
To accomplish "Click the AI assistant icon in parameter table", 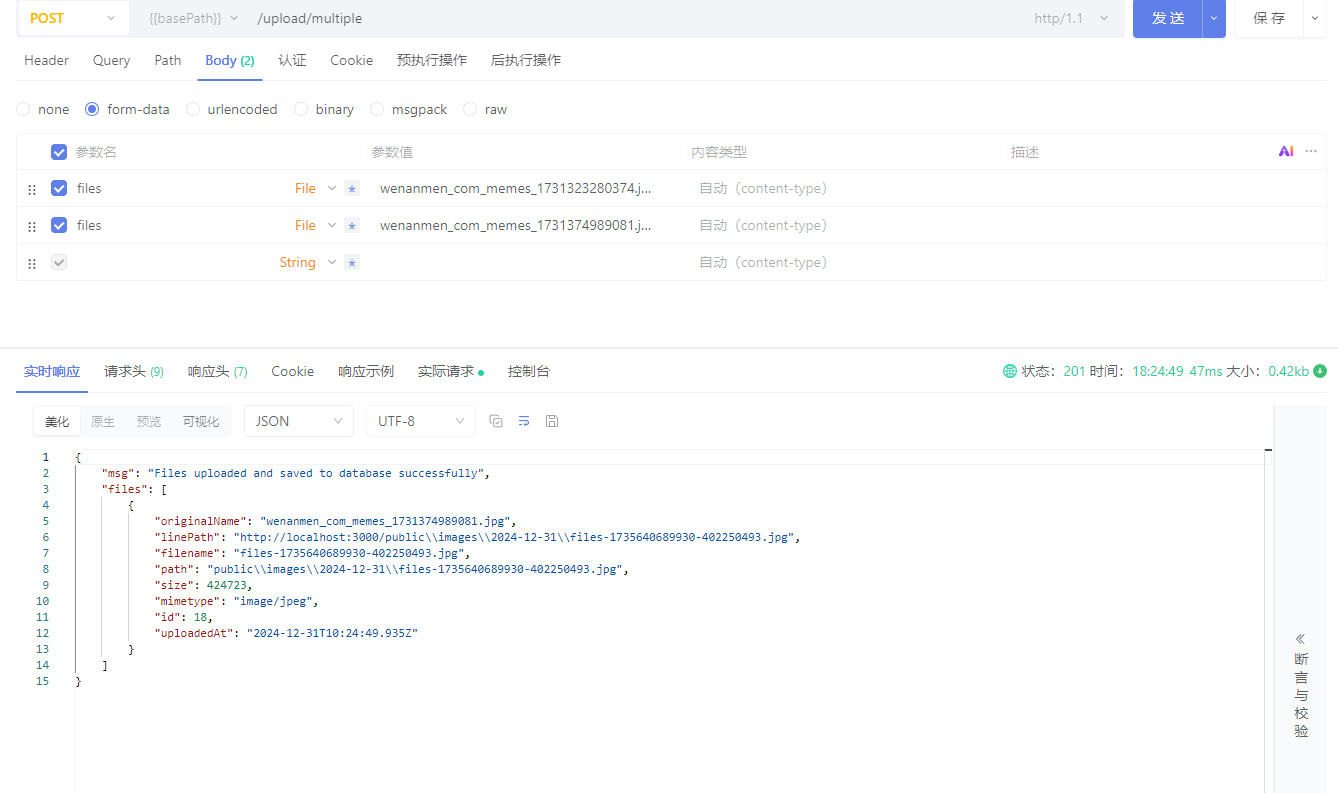I will (1286, 151).
